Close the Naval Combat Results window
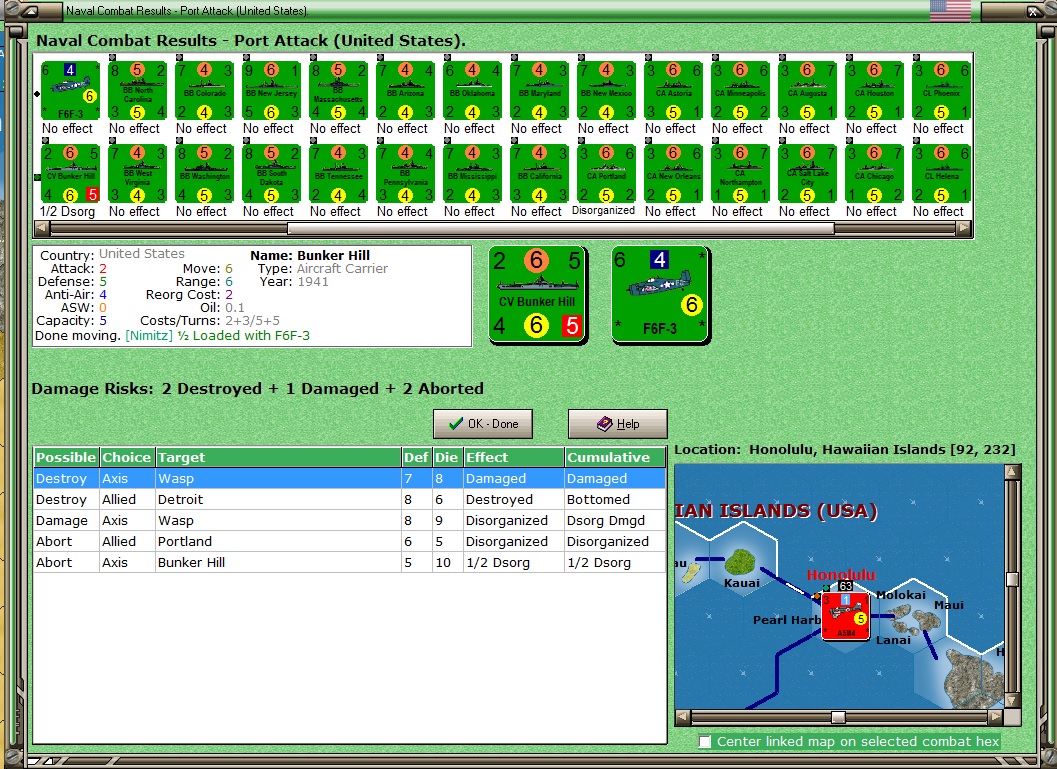This screenshot has height=769, width=1057. click(x=1032, y=11)
